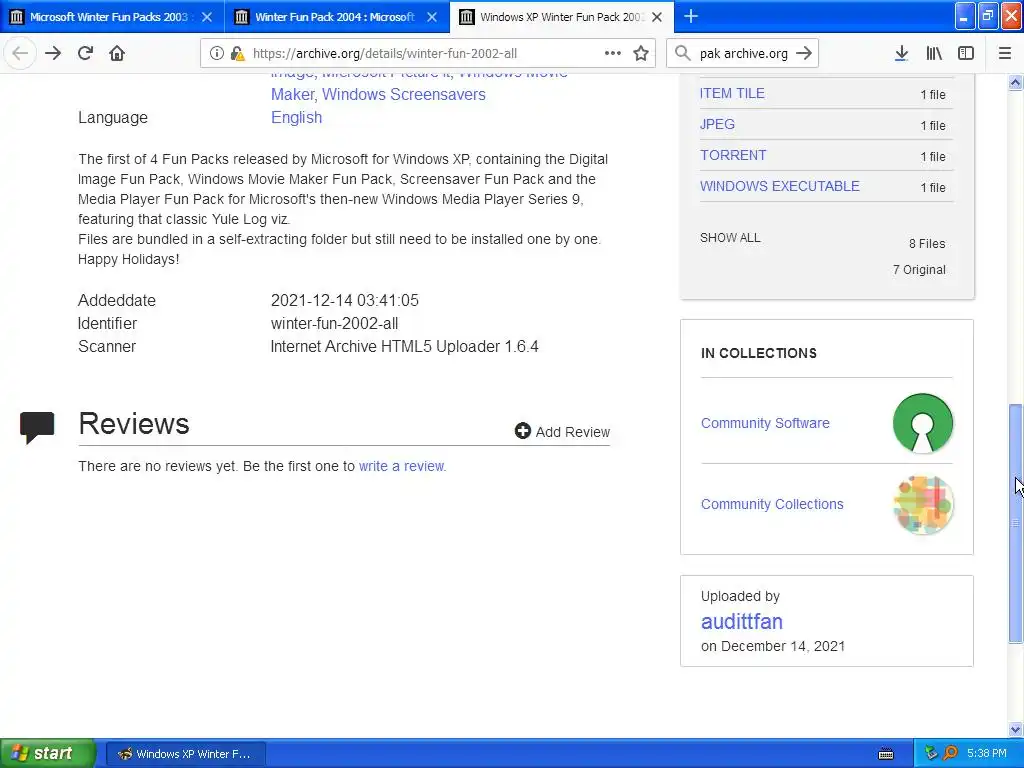Toggle the sidebar view
This screenshot has width=1024, height=768.
point(966,54)
